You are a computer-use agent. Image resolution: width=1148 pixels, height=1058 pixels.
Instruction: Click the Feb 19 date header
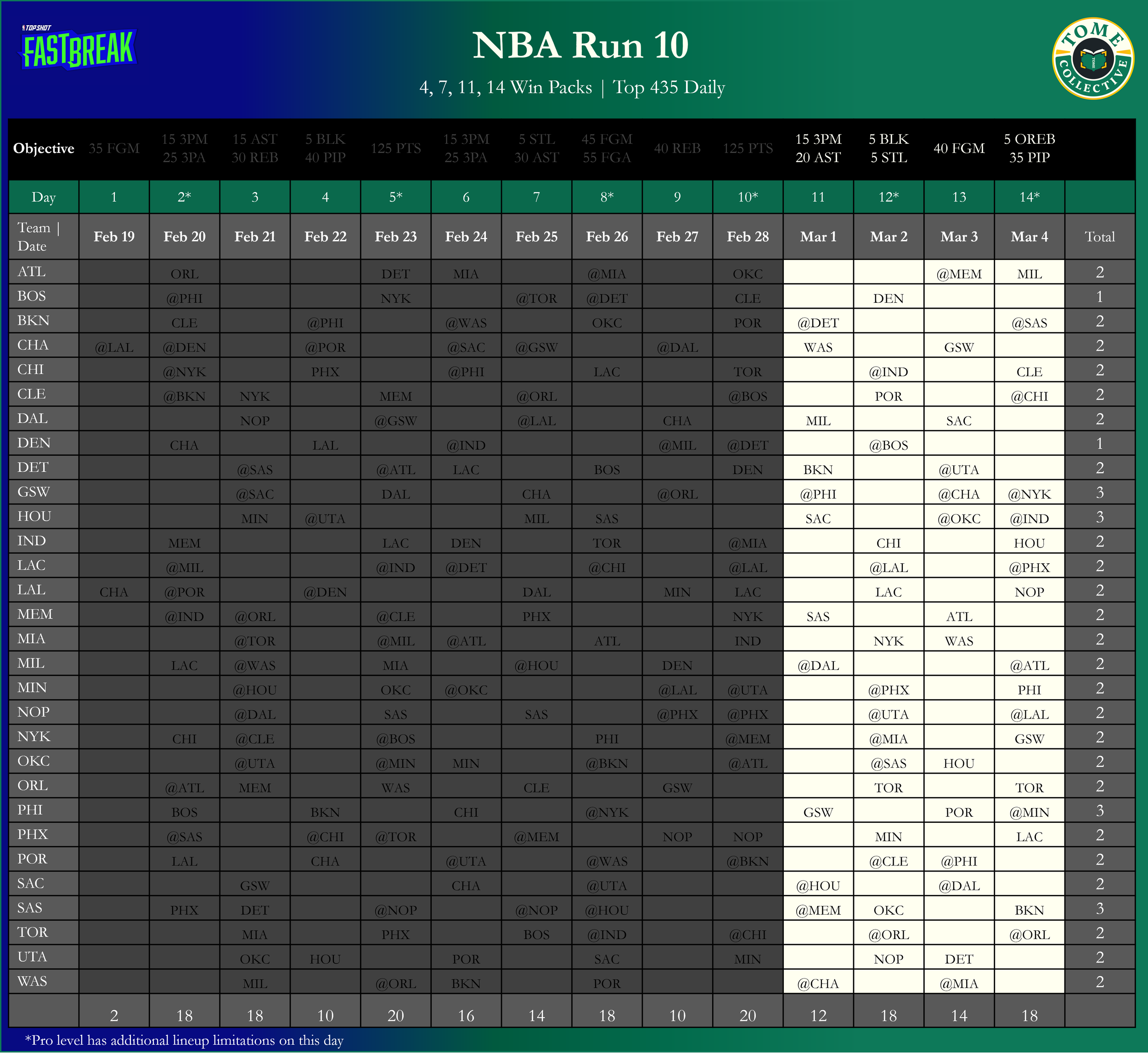[114, 237]
